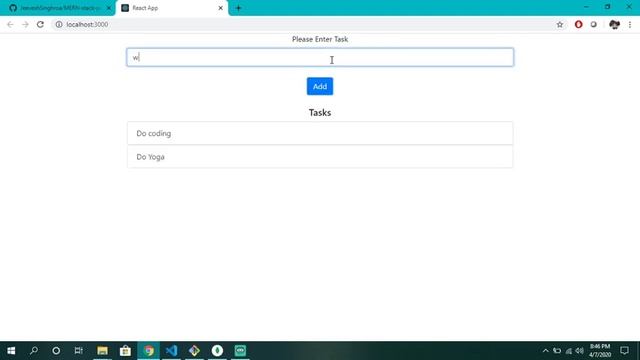View site information icon
The image size is (640, 360).
[59, 24]
